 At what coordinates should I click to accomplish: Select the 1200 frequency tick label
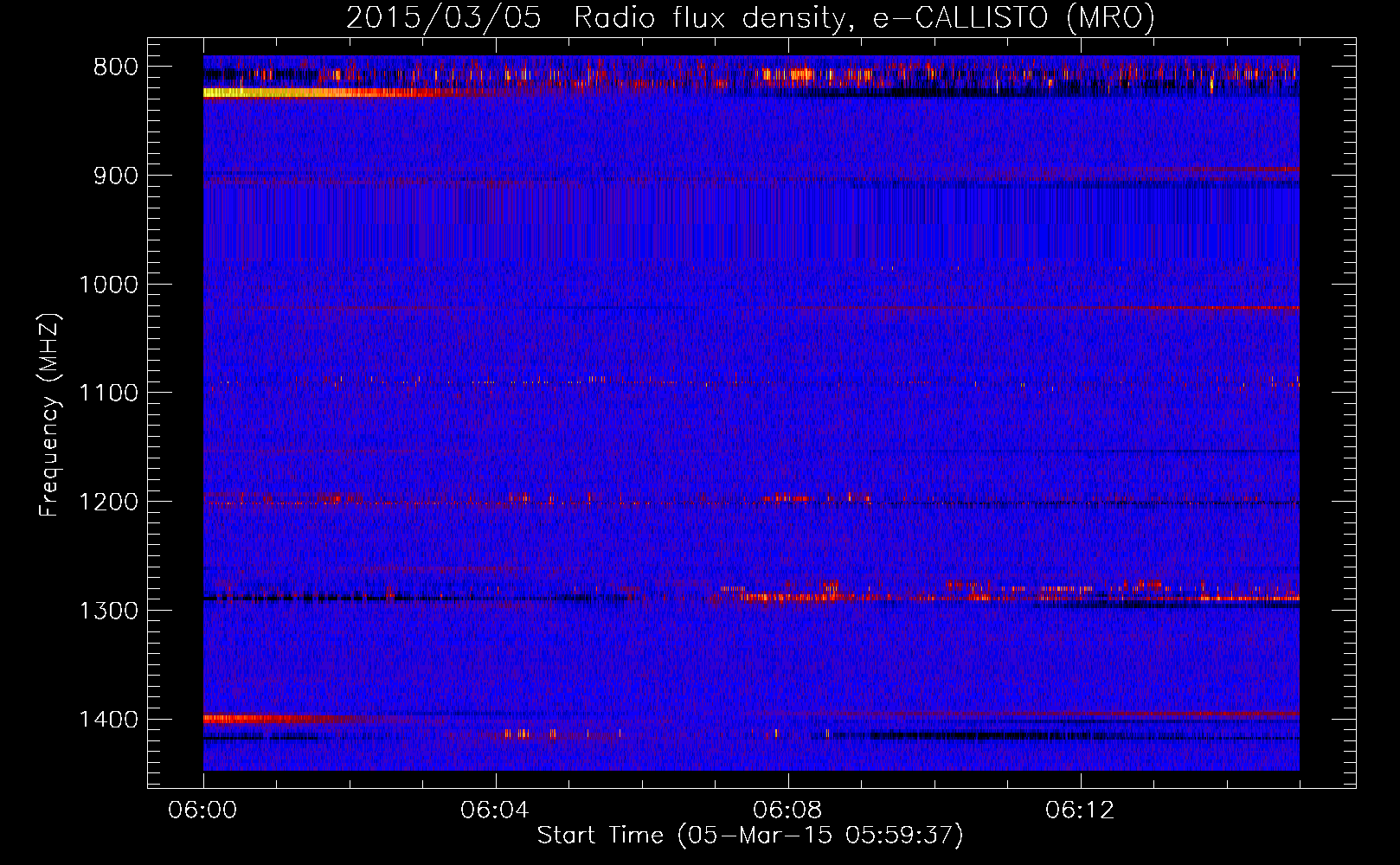tap(108, 502)
